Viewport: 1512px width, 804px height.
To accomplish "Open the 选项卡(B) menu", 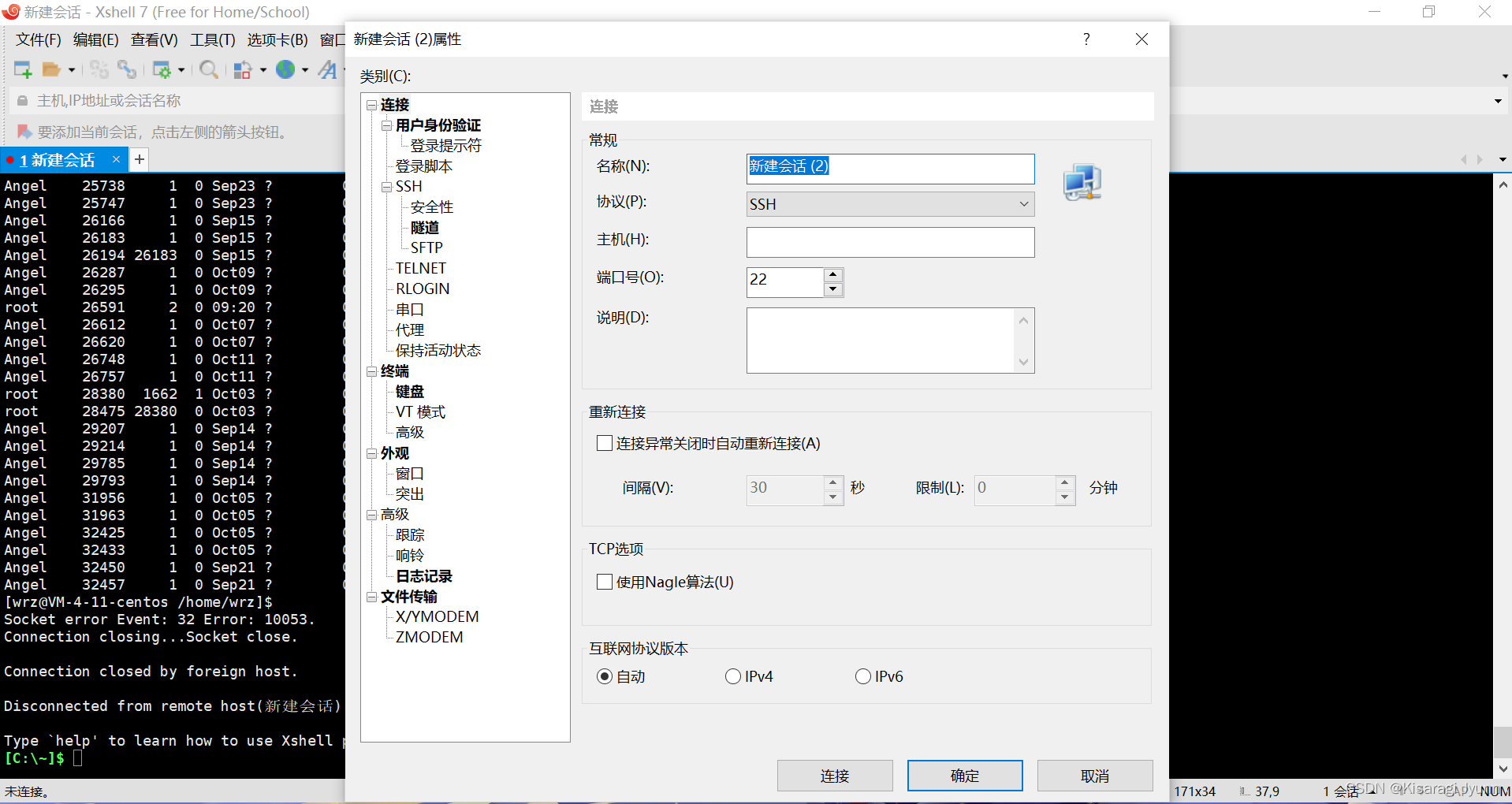I will tap(277, 39).
